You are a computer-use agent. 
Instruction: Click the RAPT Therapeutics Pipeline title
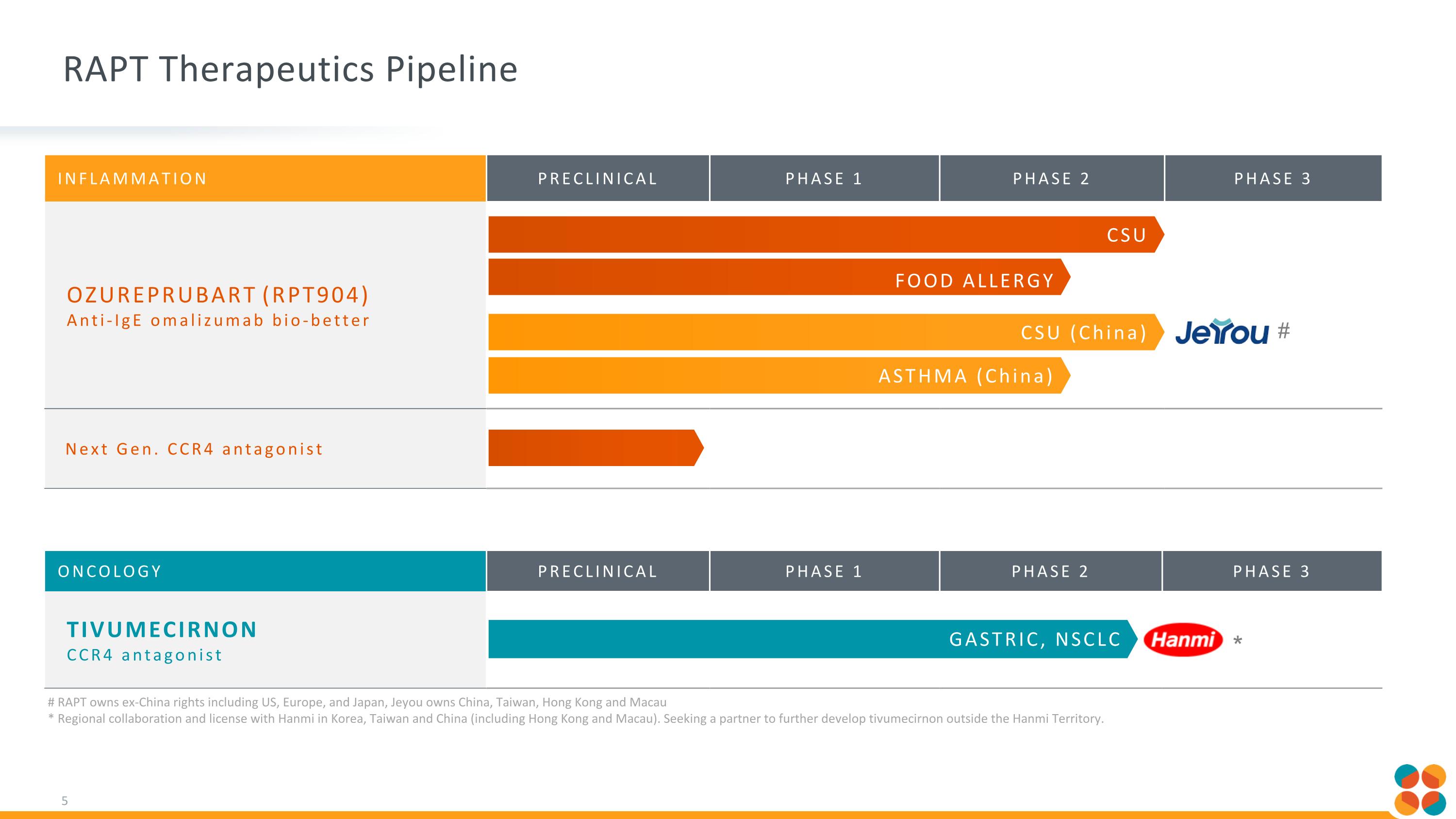pos(290,69)
